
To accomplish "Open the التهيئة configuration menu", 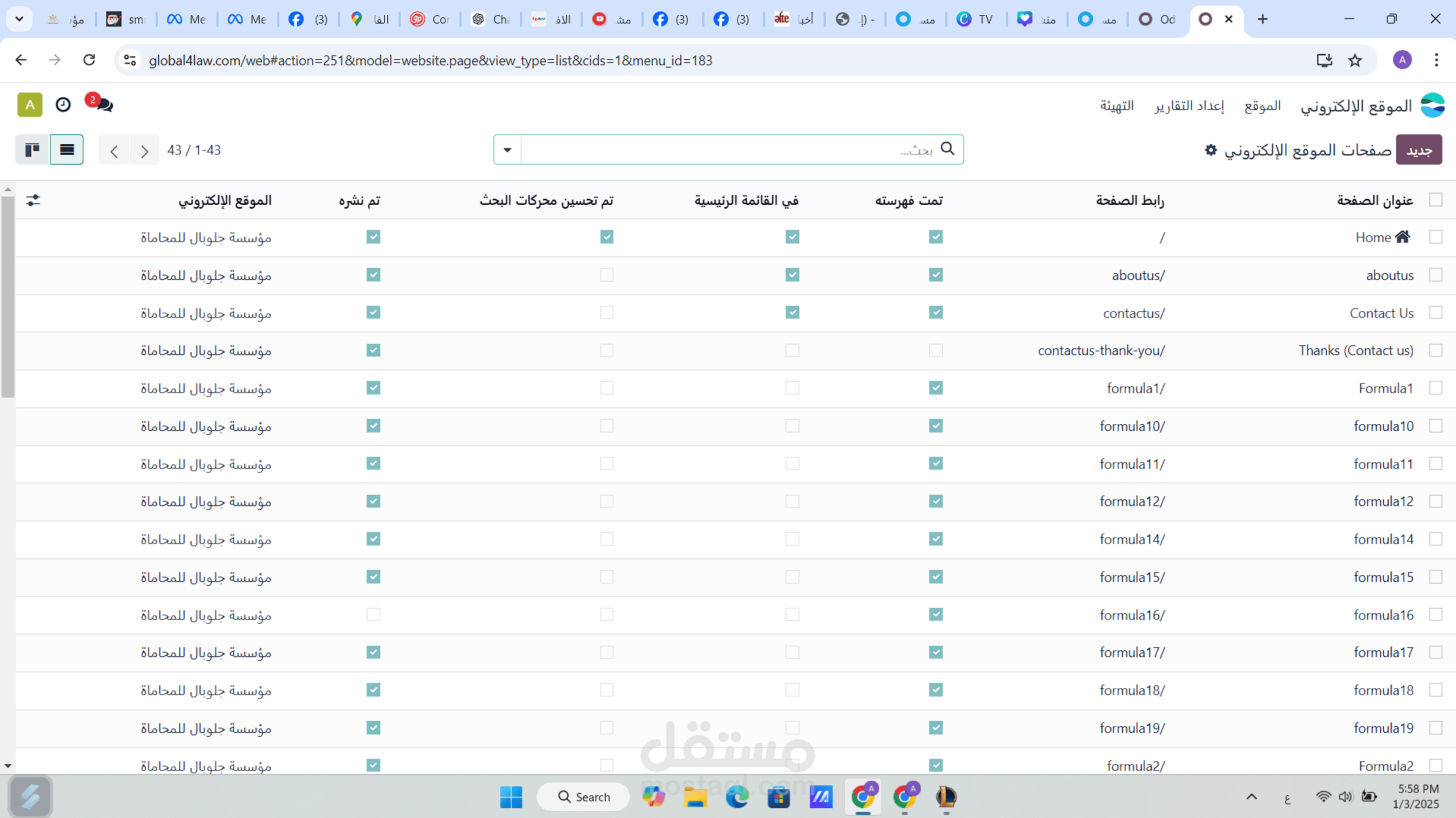I will coord(1117,105).
